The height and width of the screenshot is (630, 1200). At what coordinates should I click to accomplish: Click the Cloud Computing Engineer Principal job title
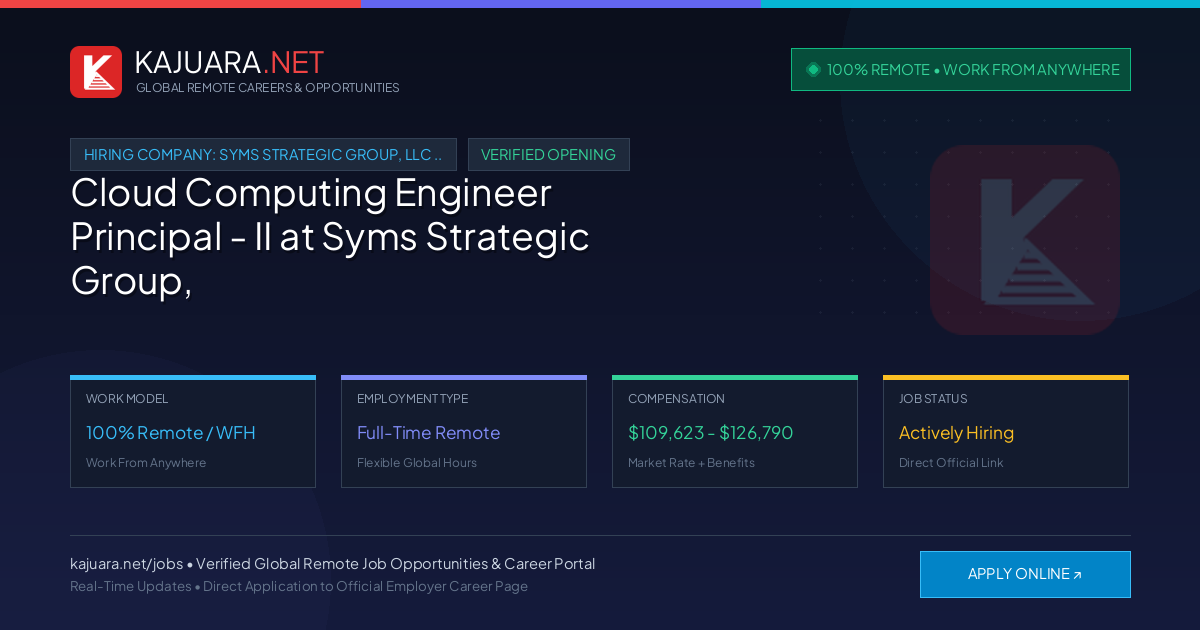(330, 236)
